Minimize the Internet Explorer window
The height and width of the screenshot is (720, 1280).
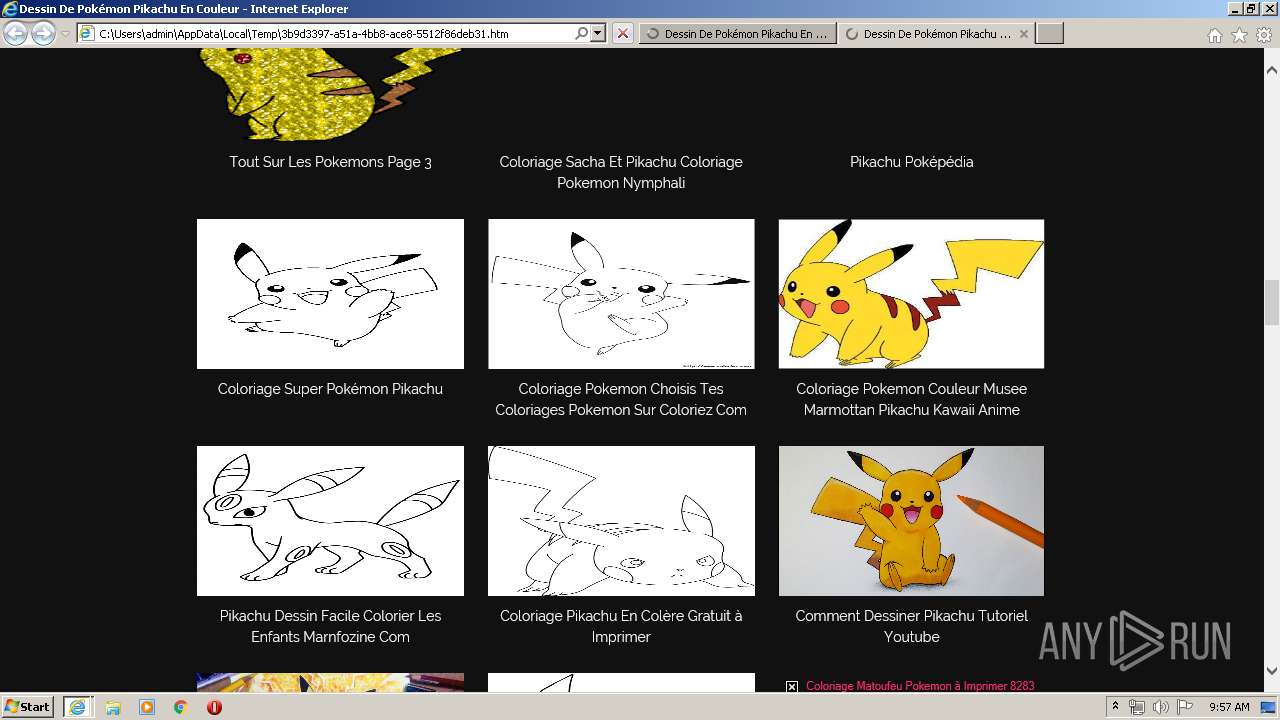tap(1234, 8)
